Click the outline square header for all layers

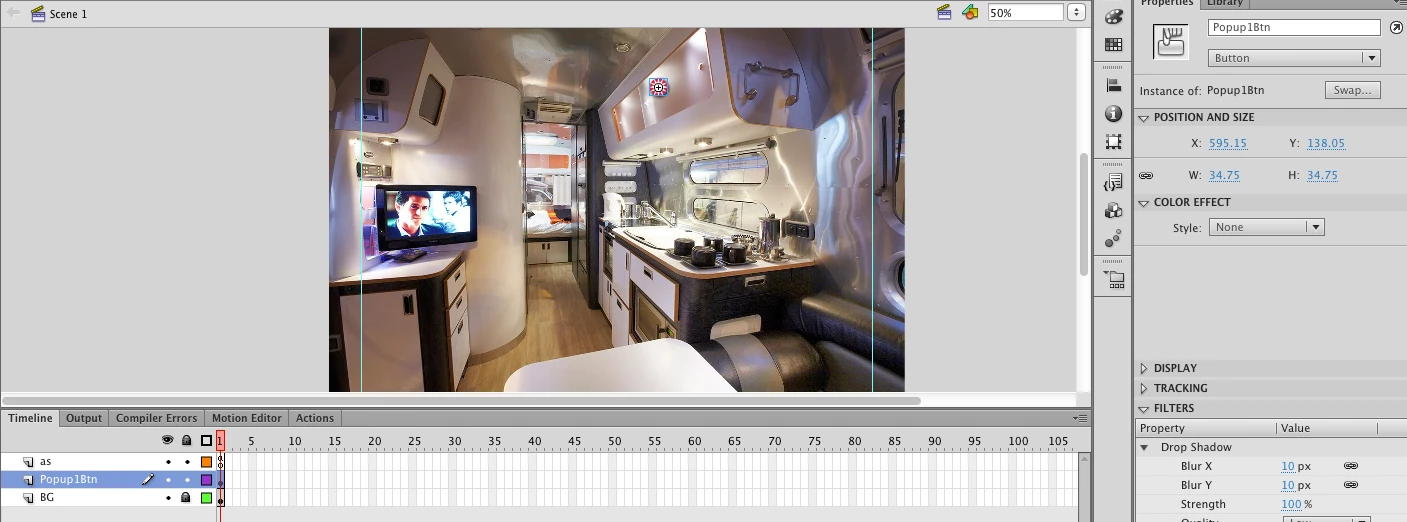pos(206,440)
